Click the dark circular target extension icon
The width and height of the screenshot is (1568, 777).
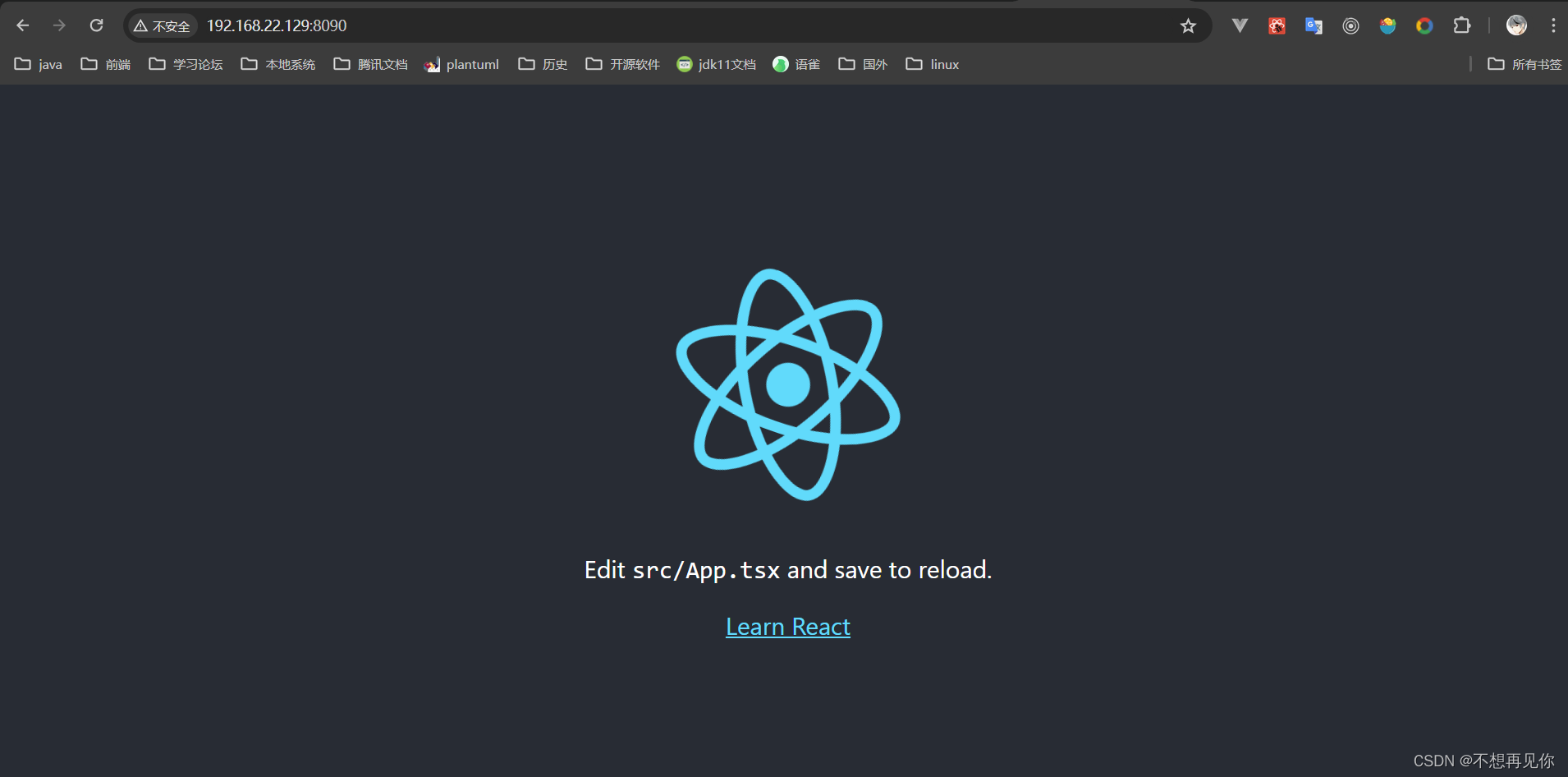(x=1350, y=25)
